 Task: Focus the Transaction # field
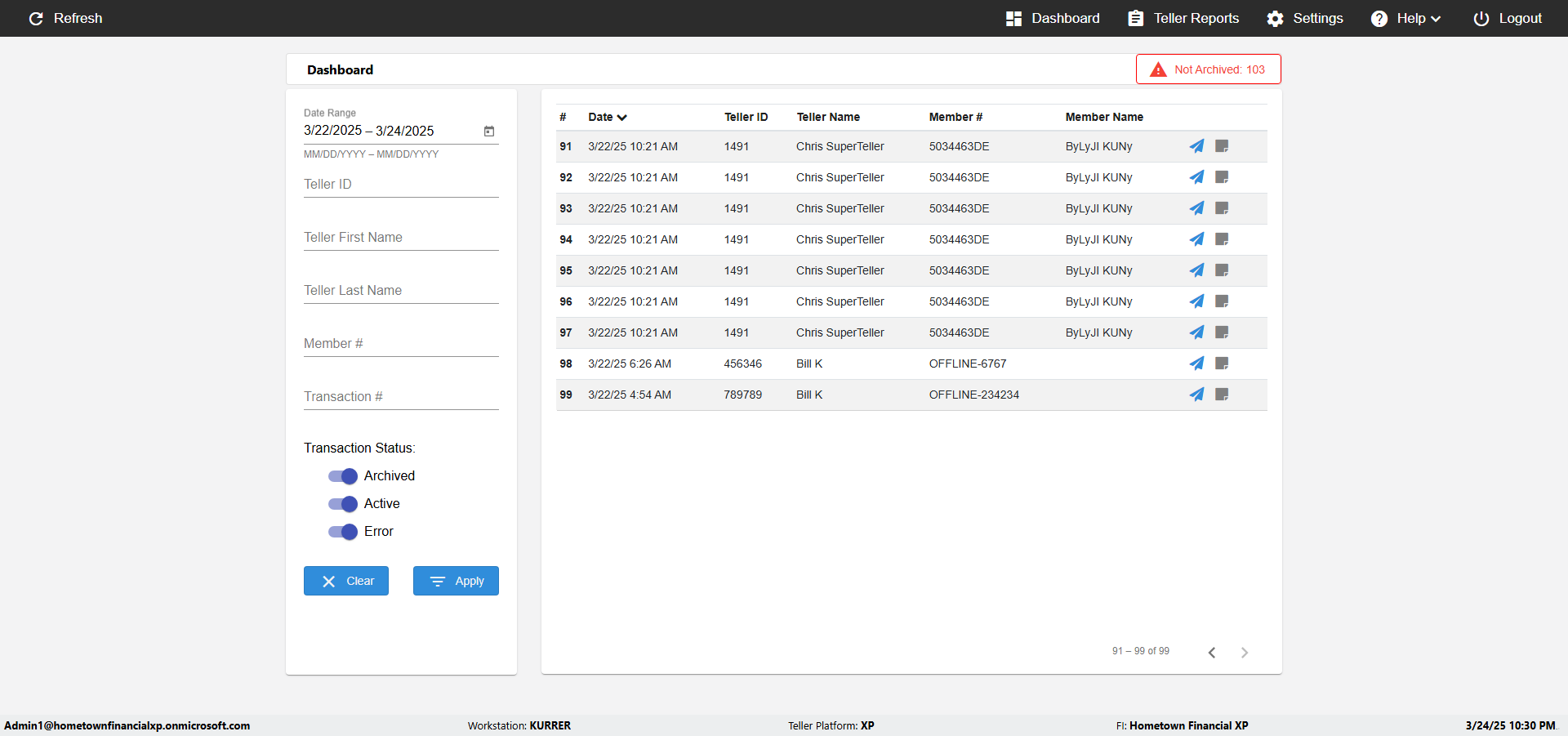[401, 397]
